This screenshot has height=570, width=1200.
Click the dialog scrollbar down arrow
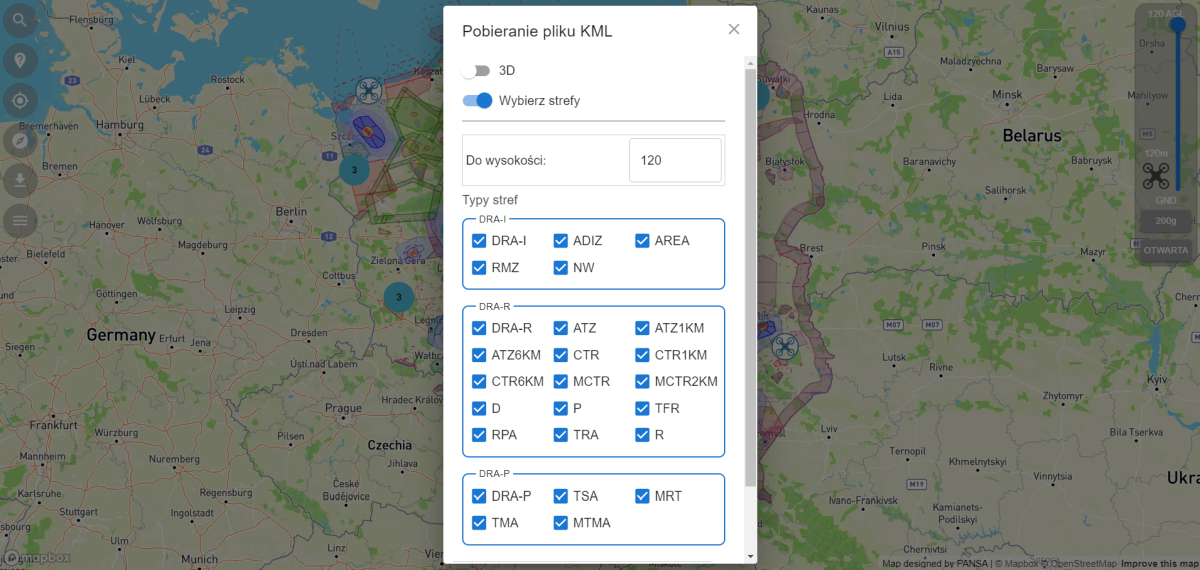pos(751,556)
